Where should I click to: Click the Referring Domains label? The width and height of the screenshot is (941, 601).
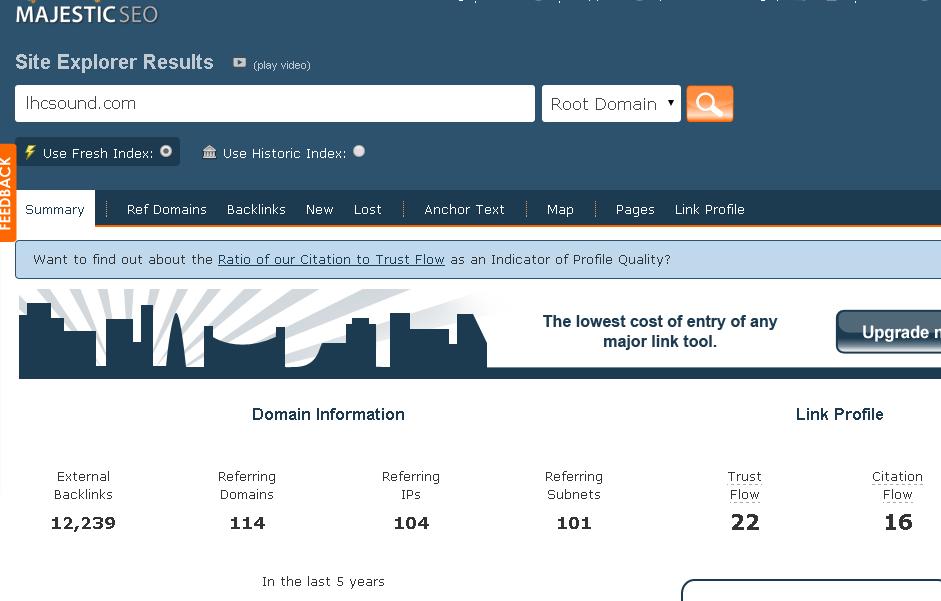click(247, 485)
